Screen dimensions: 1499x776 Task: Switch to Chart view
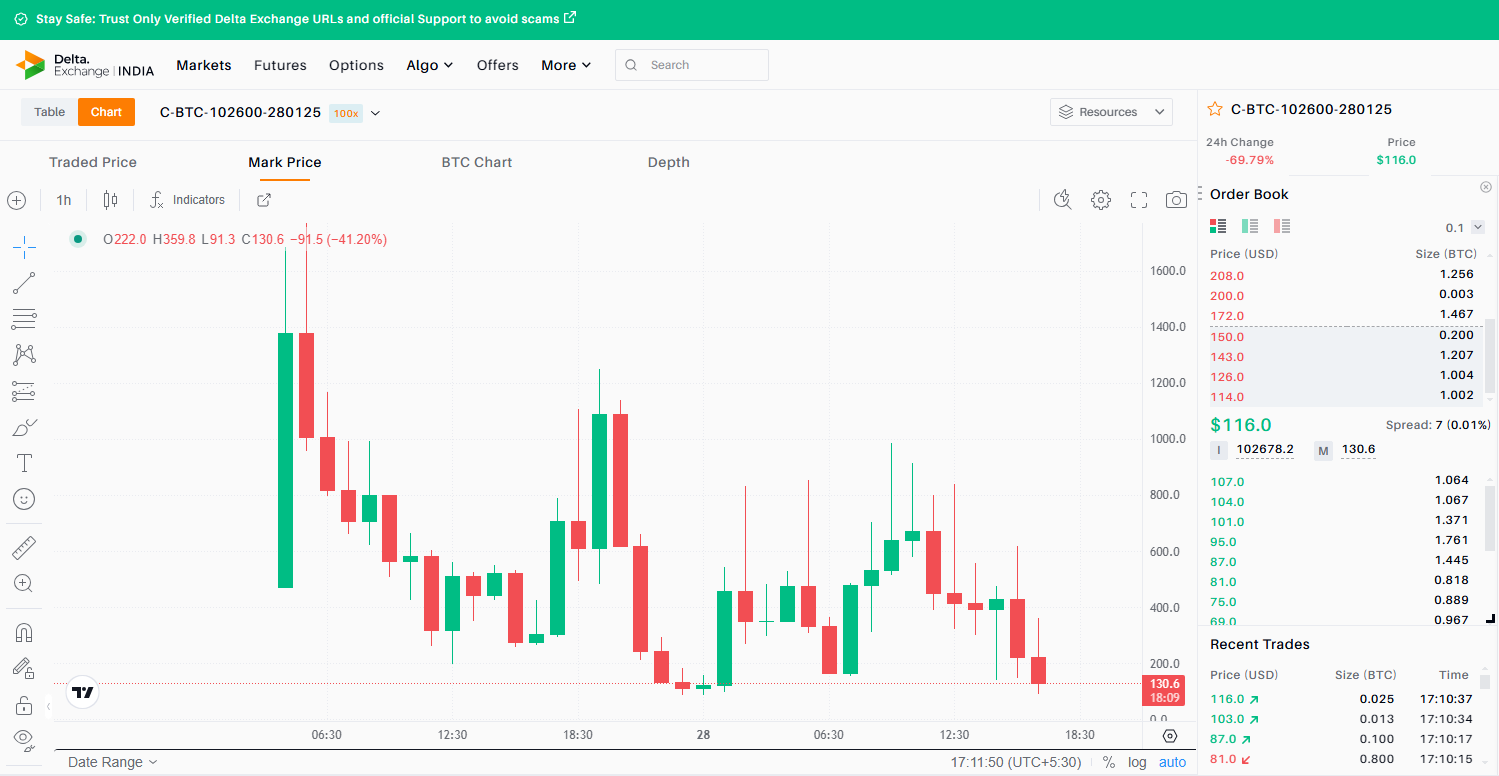[x=106, y=112]
